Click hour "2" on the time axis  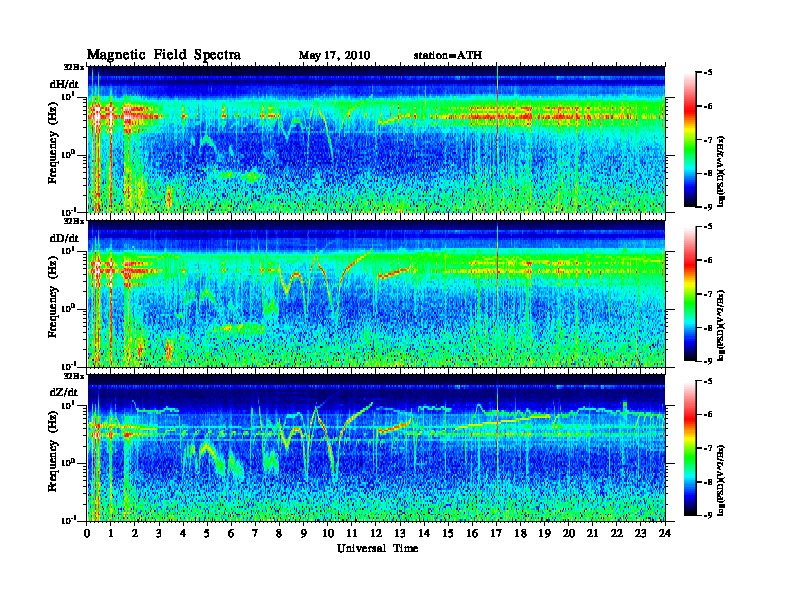(x=135, y=534)
